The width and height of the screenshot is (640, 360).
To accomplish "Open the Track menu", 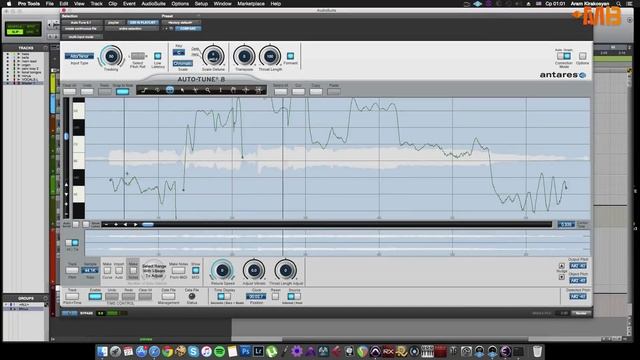I will (96, 4).
